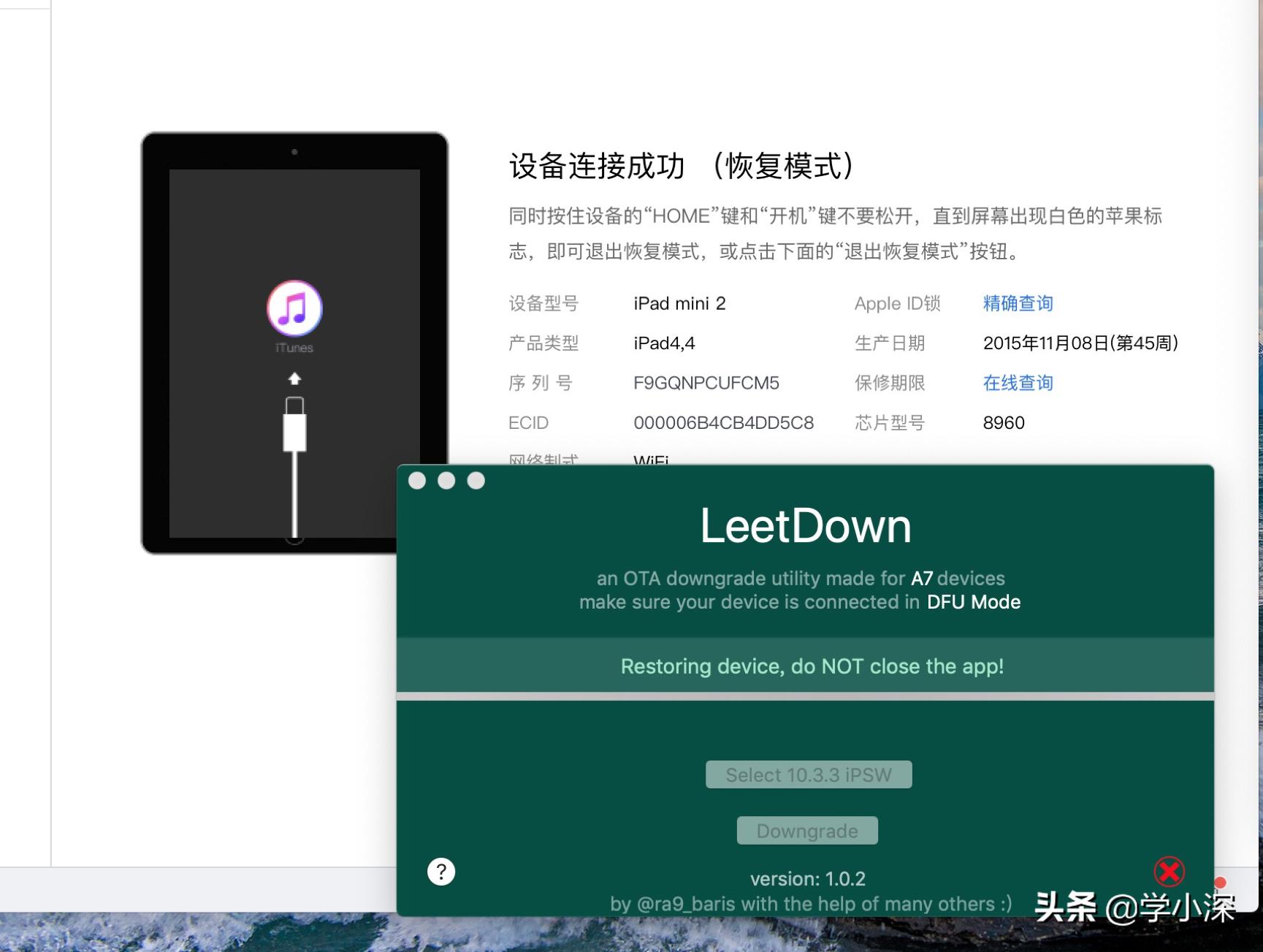Open the 在线查询 warranty check link

(x=1017, y=383)
